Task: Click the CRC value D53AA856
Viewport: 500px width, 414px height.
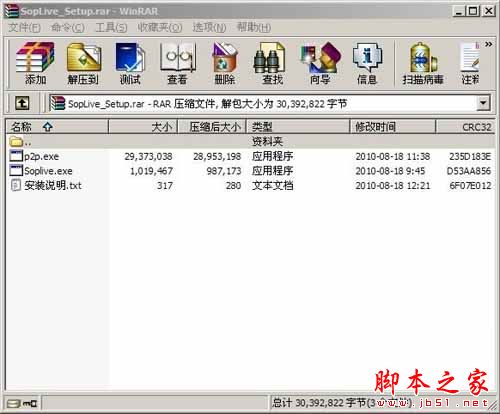Action: pos(469,171)
